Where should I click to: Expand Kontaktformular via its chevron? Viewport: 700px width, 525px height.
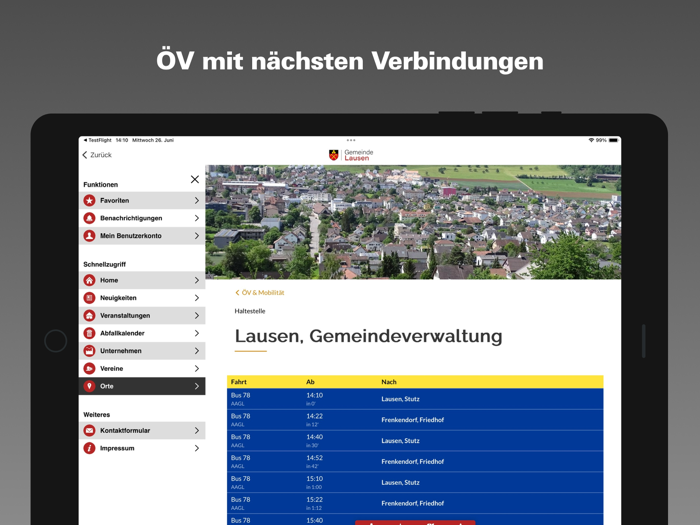pyautogui.click(x=196, y=430)
